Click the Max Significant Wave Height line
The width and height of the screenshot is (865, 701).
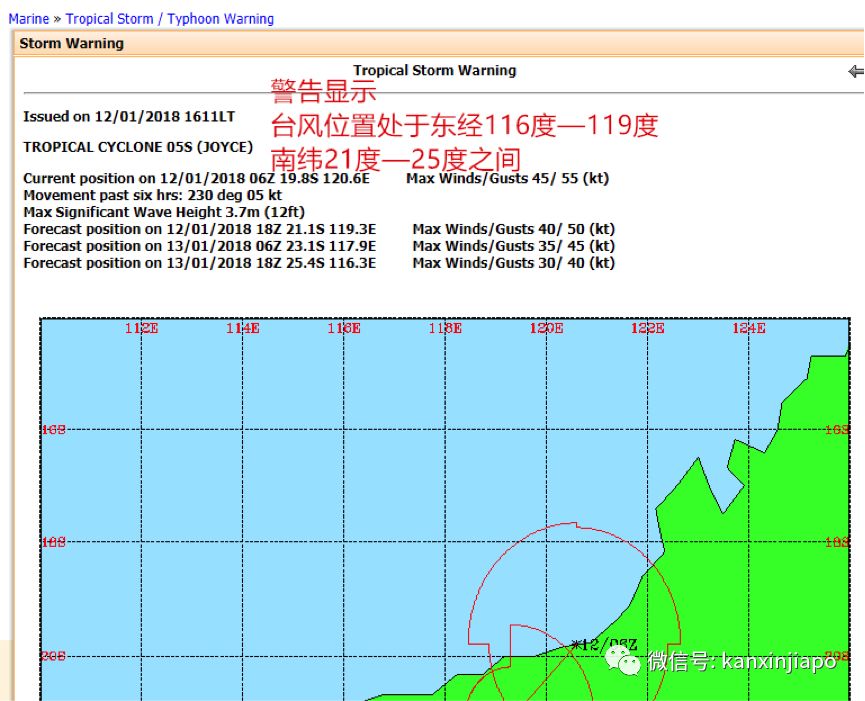pos(164,212)
